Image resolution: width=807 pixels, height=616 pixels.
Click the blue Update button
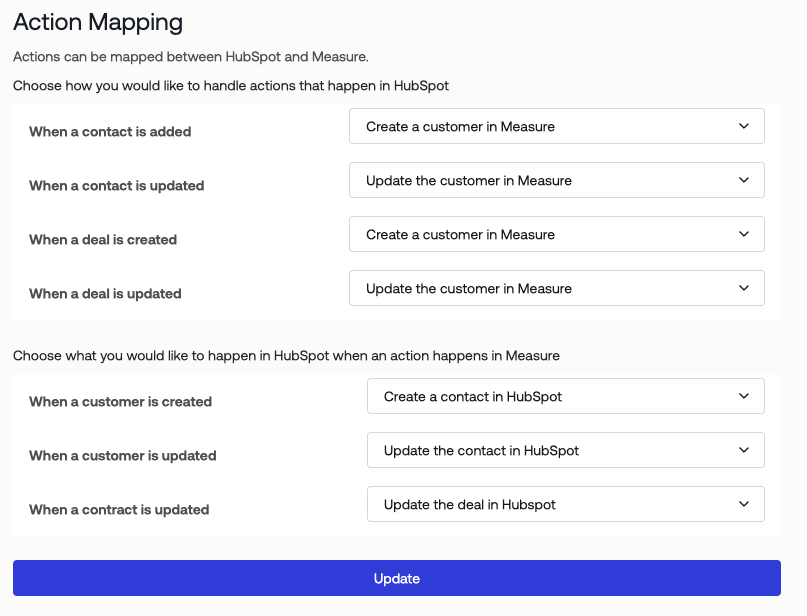[x=397, y=578]
